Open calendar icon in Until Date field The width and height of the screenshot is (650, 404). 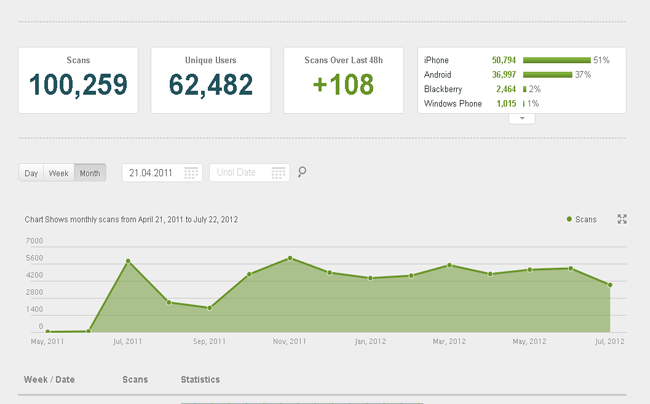click(x=278, y=173)
